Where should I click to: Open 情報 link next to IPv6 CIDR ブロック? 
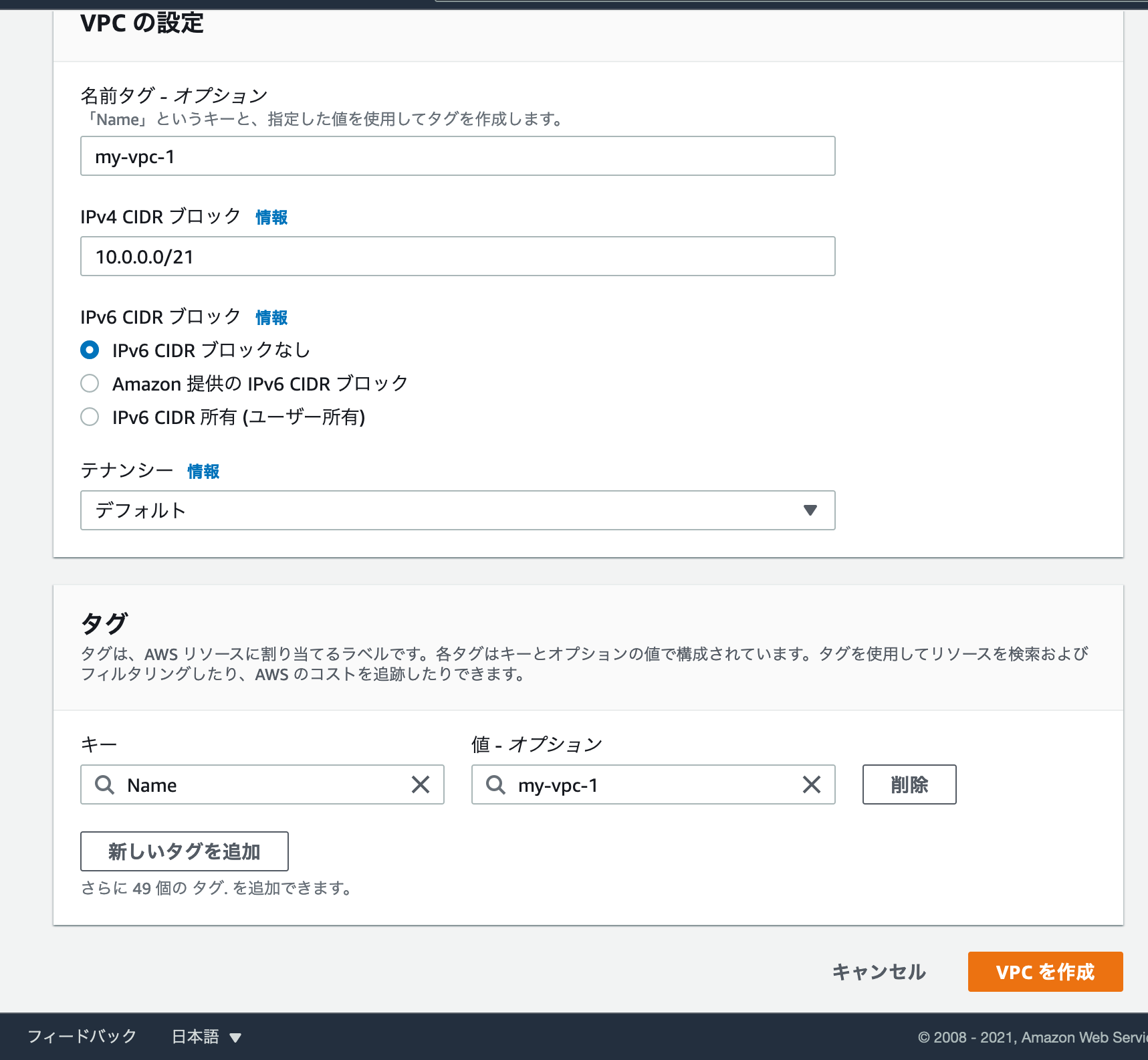[x=270, y=317]
